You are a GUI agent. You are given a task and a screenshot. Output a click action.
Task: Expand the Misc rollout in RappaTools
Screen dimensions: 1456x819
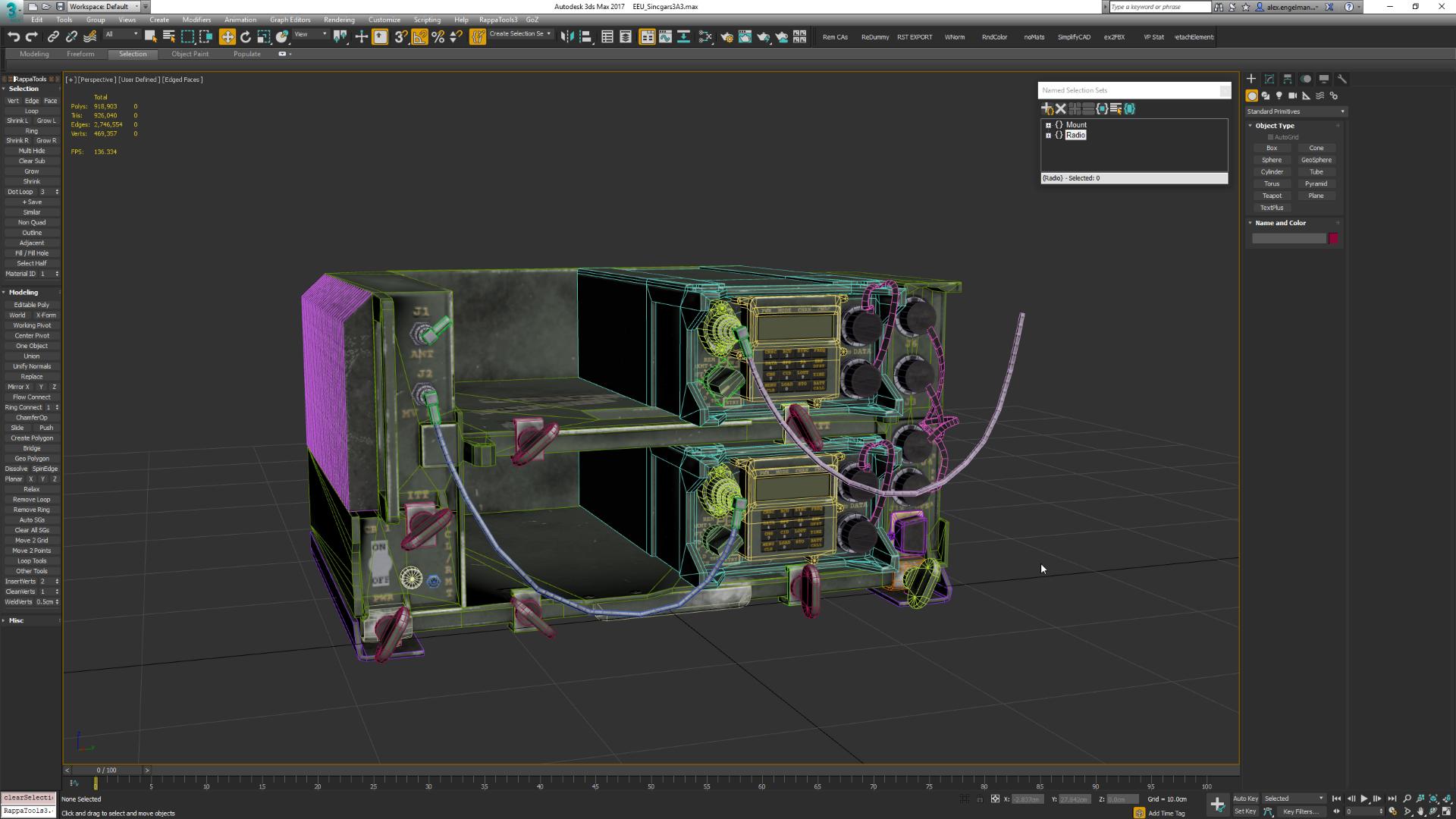pos(16,620)
